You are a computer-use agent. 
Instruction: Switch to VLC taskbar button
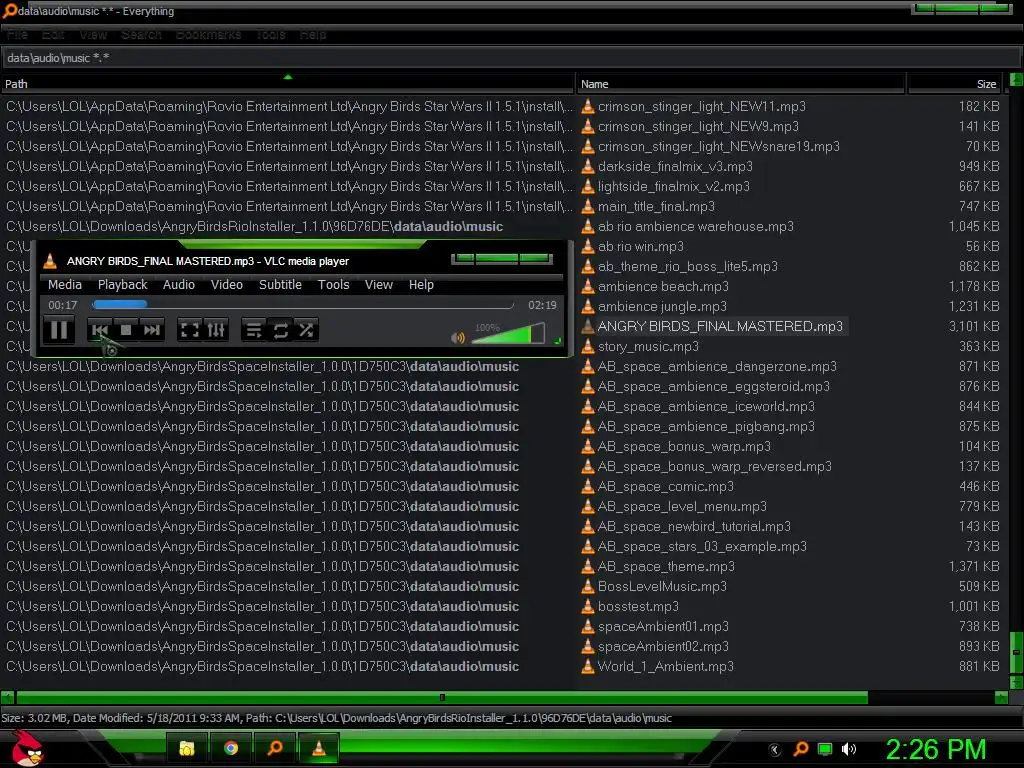click(319, 748)
